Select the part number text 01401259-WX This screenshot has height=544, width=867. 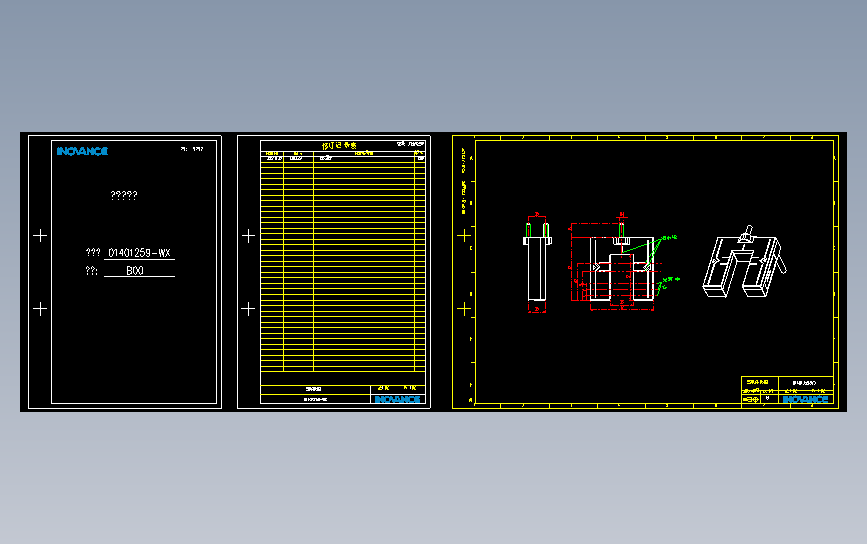(x=139, y=253)
